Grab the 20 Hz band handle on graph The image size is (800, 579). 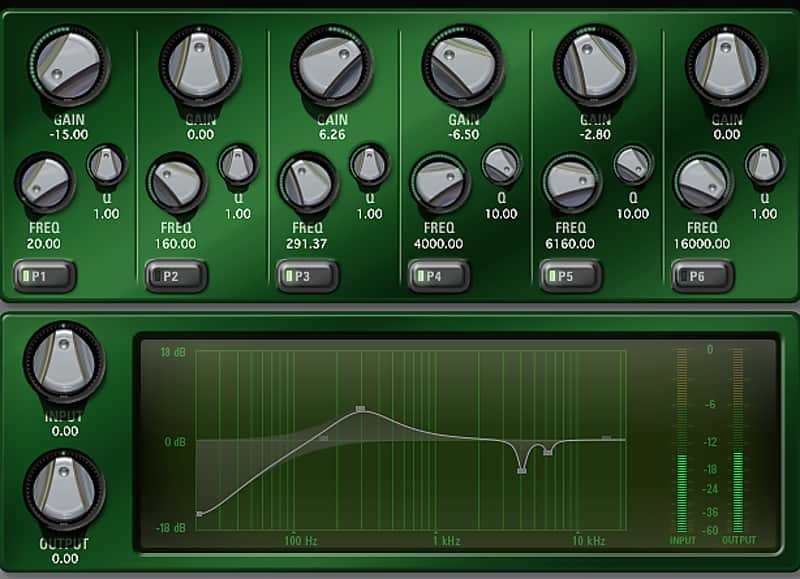(x=199, y=514)
